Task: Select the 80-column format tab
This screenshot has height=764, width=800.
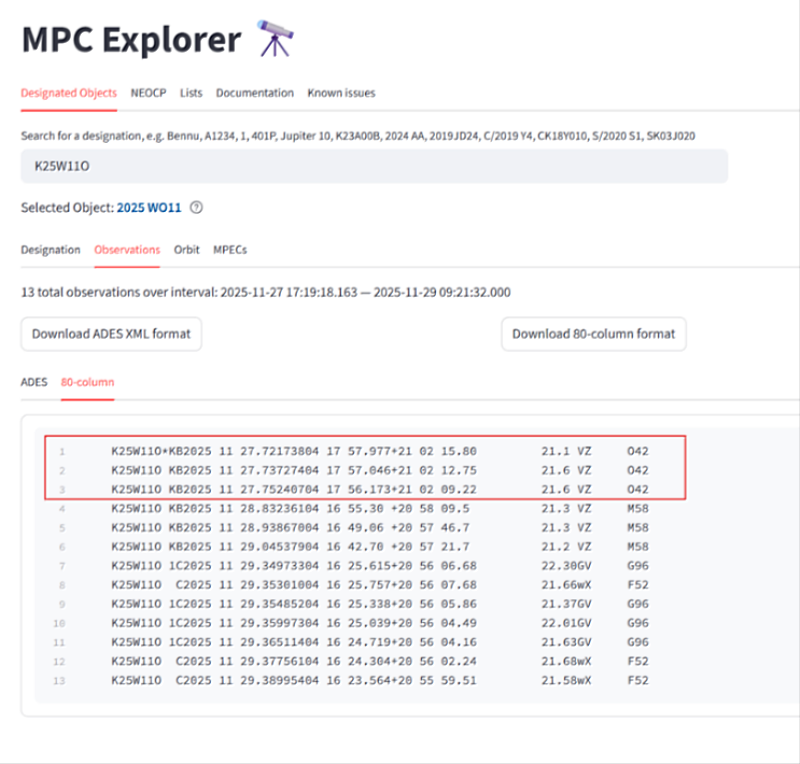Action: click(x=87, y=382)
